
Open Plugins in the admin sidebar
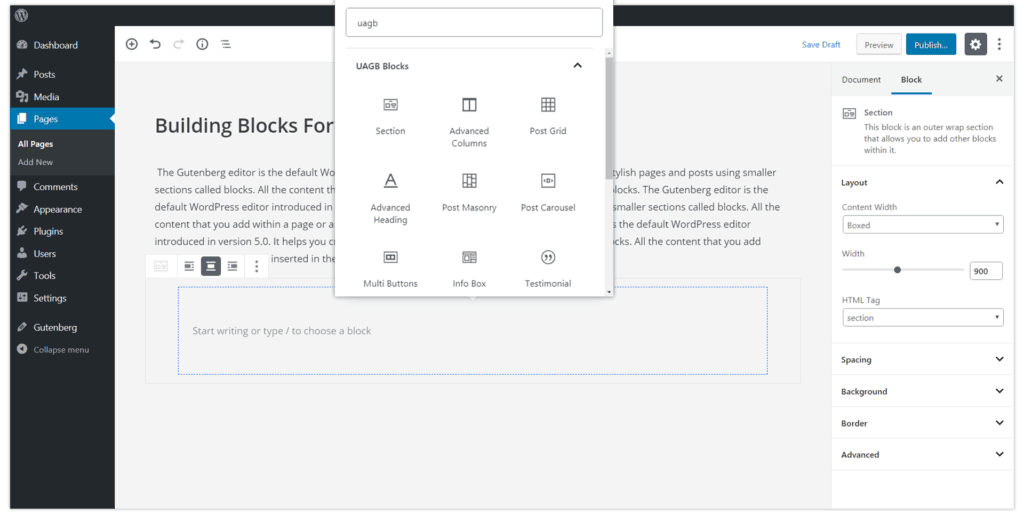pyautogui.click(x=46, y=231)
